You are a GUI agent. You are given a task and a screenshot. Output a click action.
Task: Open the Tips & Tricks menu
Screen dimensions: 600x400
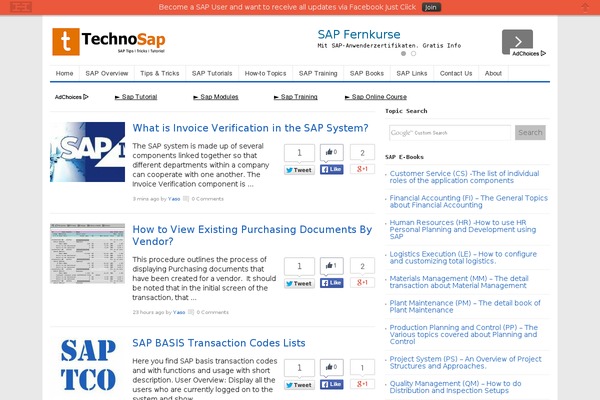[160, 73]
